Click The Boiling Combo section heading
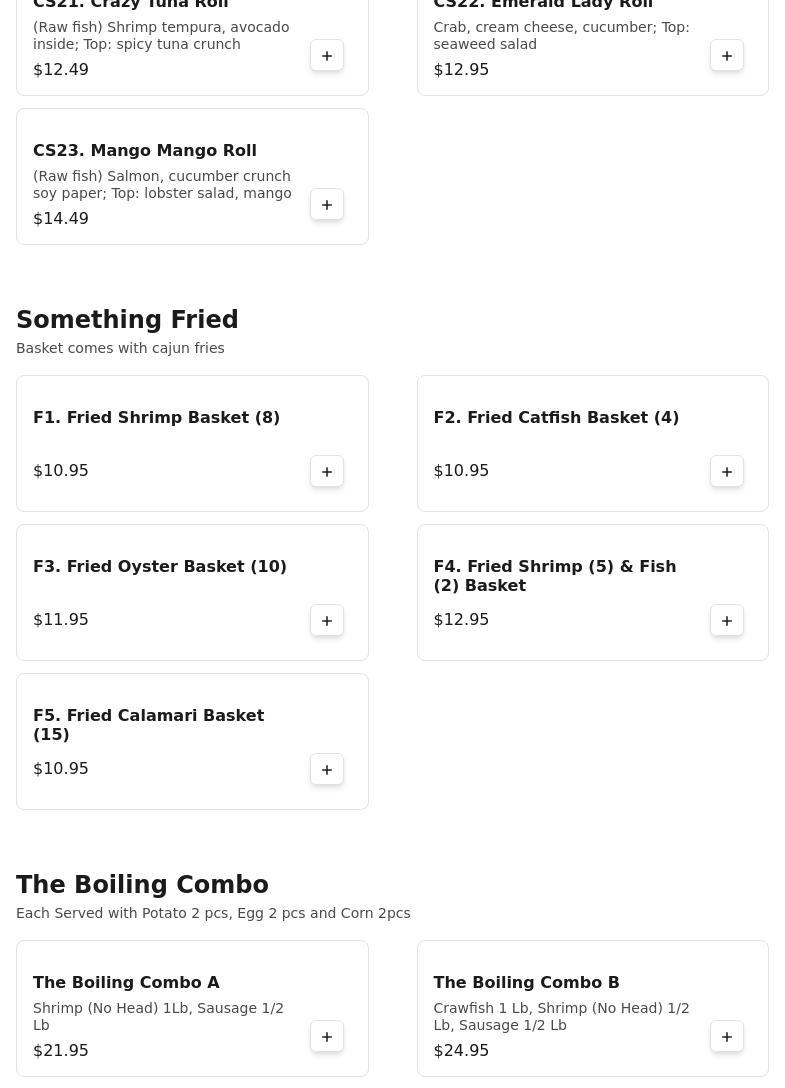 [x=142, y=885]
